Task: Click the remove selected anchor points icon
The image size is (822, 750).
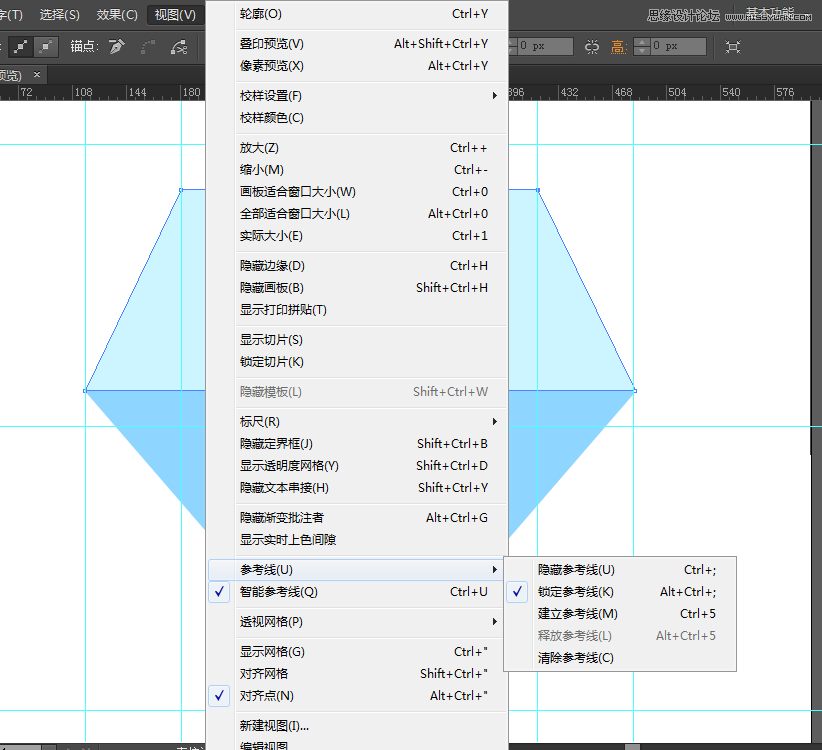Action: click(116, 45)
